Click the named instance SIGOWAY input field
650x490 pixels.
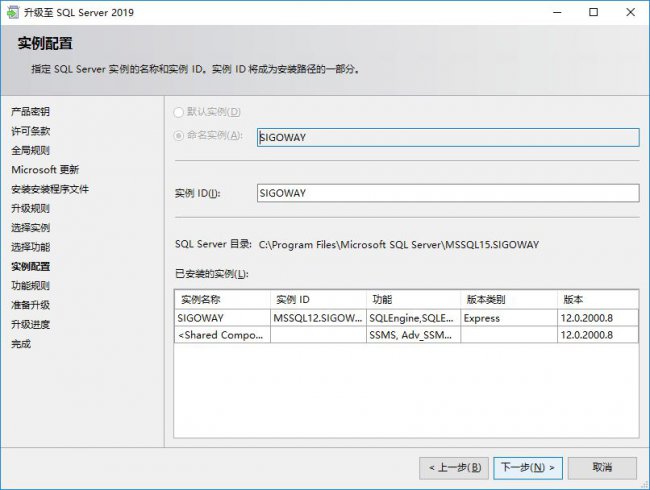point(448,137)
